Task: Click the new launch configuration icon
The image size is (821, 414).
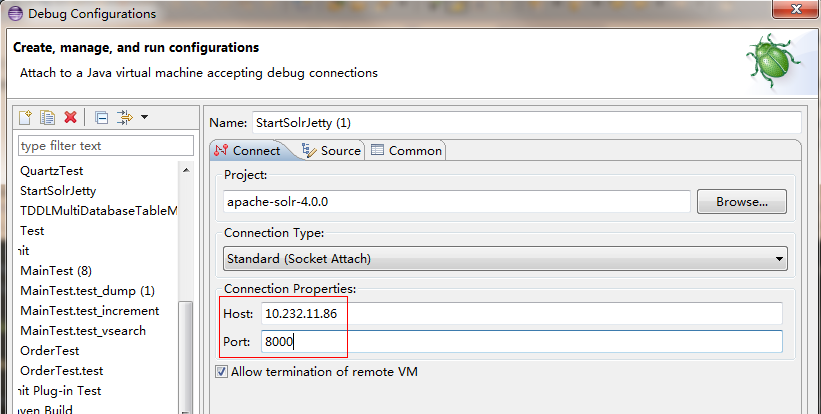Action: (x=27, y=117)
